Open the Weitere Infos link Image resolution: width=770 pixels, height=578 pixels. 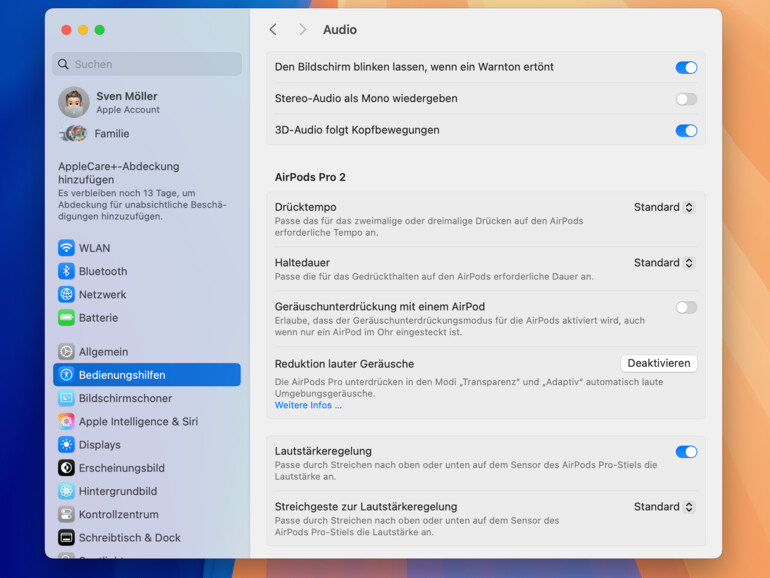(x=308, y=405)
